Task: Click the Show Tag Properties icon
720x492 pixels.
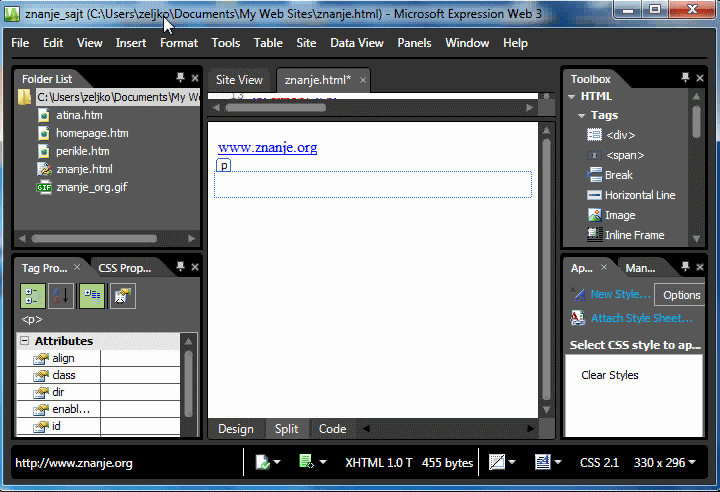Action: (122, 296)
